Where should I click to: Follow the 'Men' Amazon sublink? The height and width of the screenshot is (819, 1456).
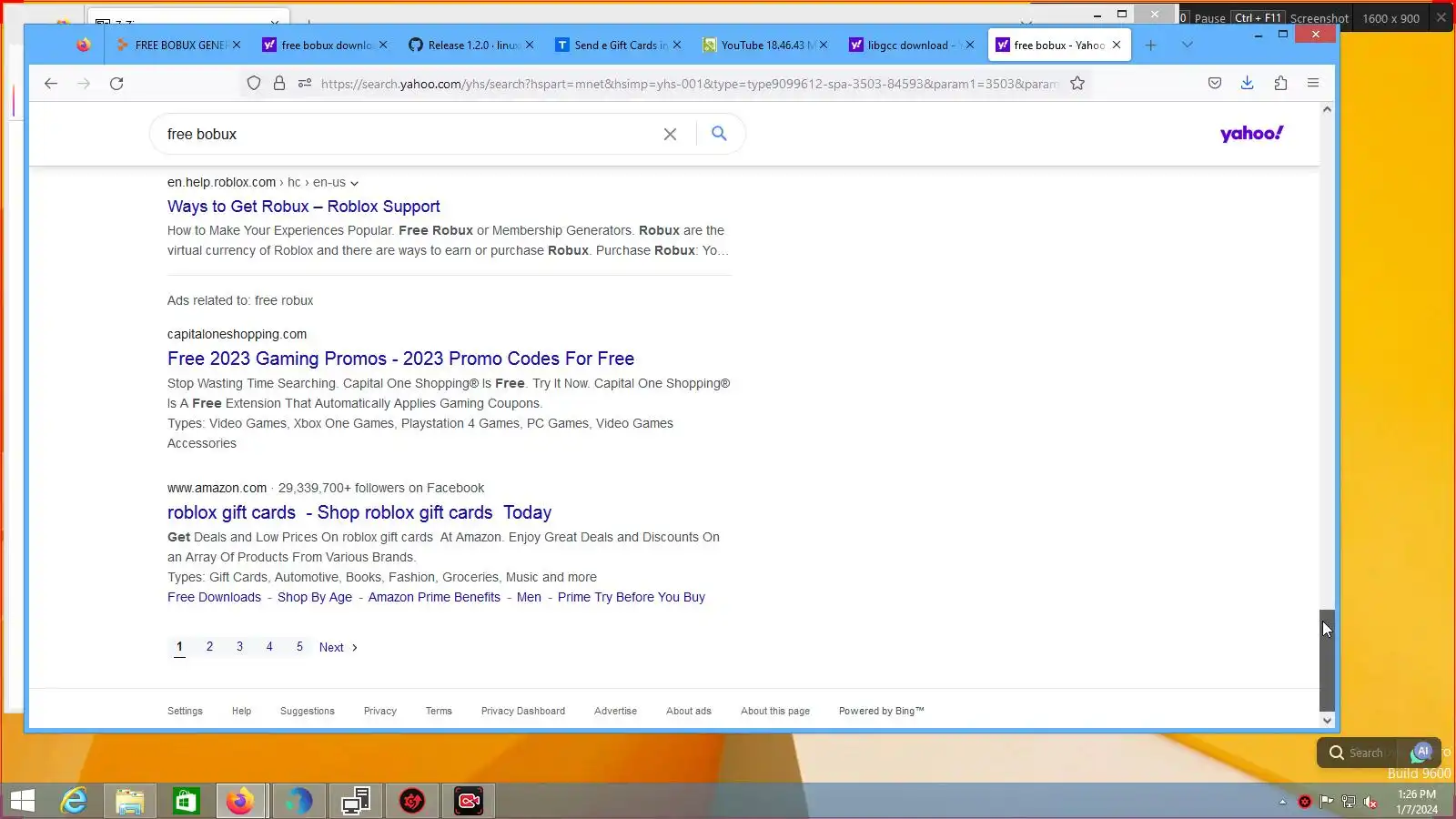click(529, 597)
